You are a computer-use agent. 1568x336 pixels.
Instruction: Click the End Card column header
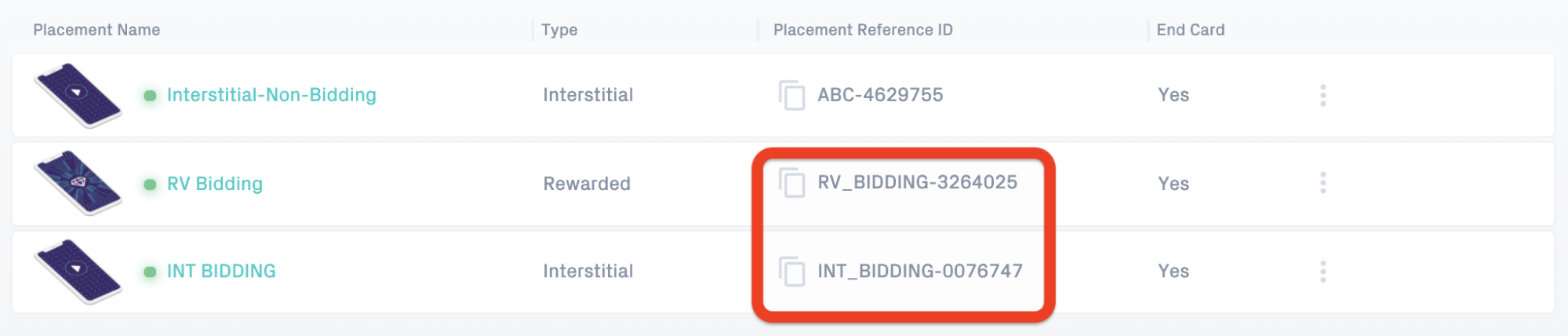(x=1191, y=30)
